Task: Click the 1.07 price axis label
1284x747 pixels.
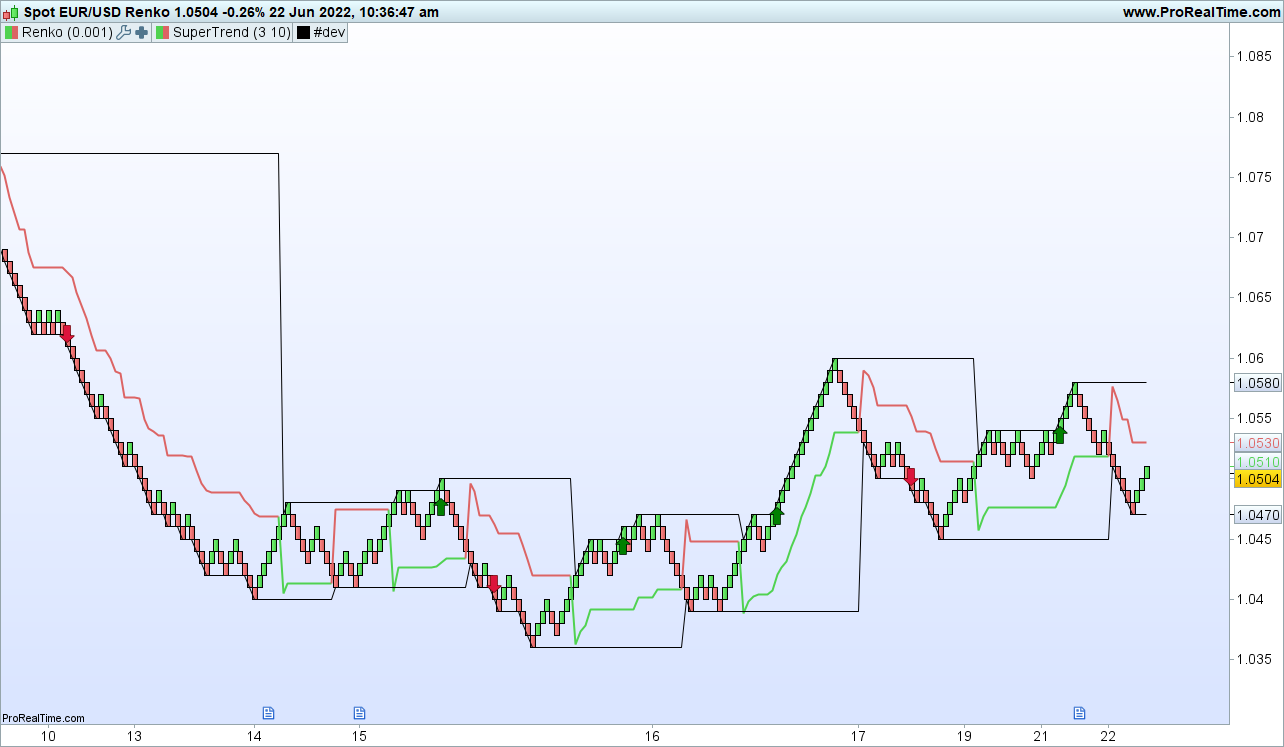Action: click(1252, 237)
